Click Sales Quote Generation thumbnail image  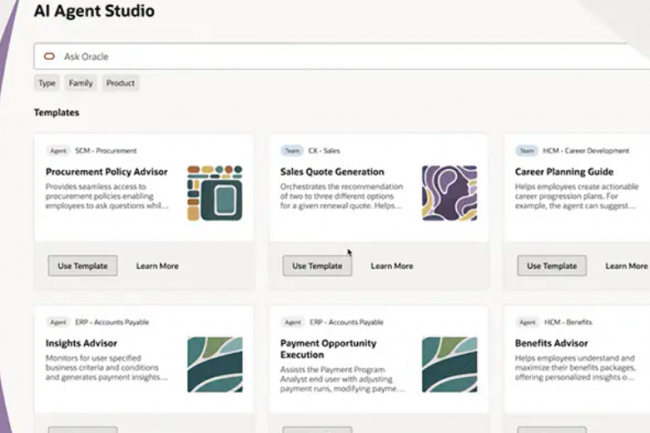pyautogui.click(x=449, y=193)
